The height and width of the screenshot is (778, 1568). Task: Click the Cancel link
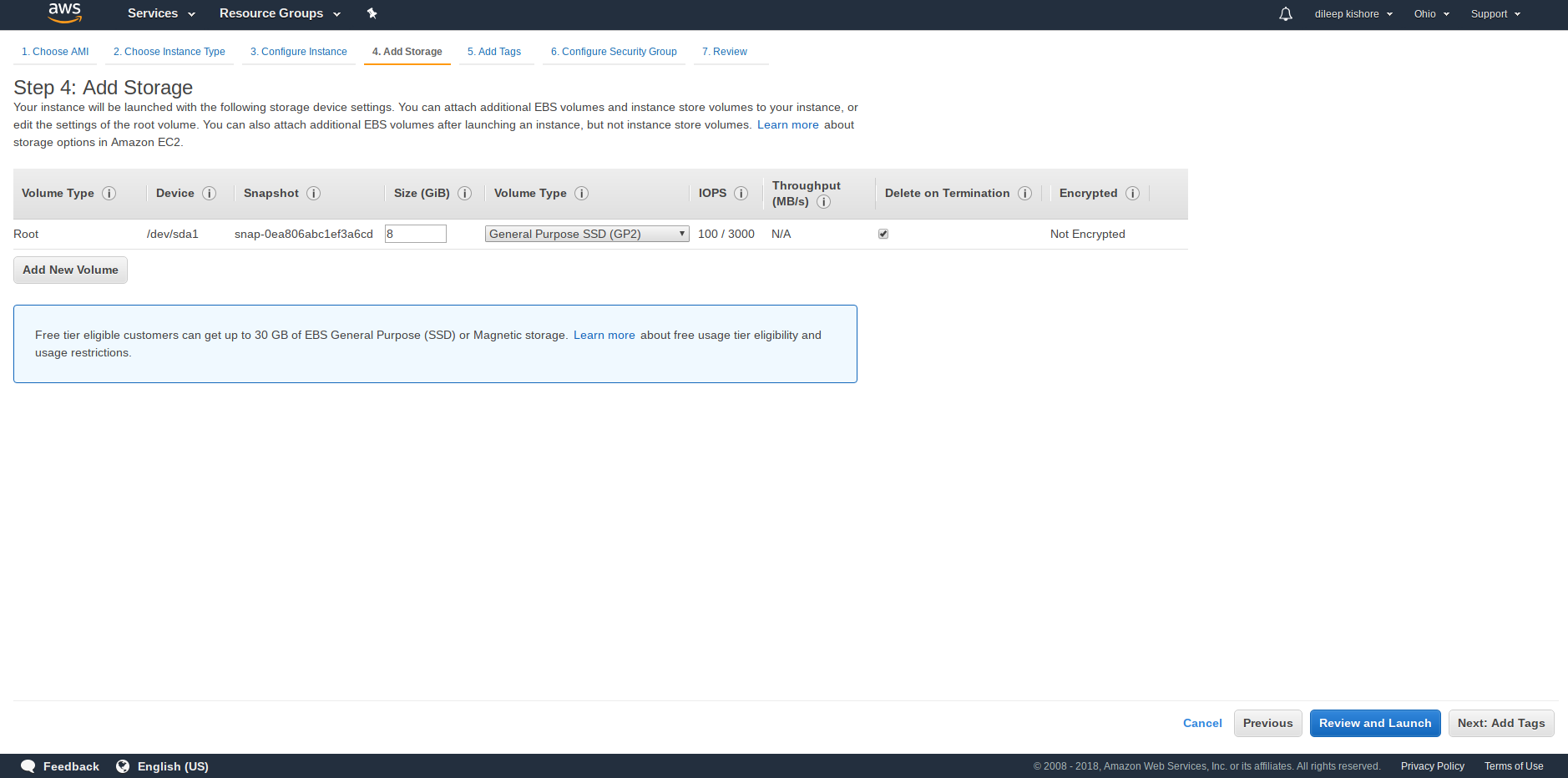pyautogui.click(x=1202, y=724)
